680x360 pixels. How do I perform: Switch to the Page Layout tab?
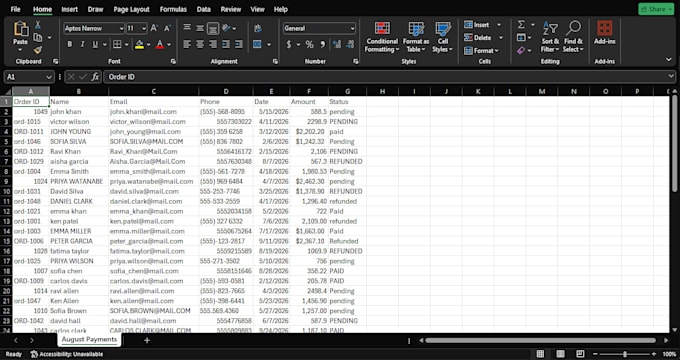(x=131, y=9)
